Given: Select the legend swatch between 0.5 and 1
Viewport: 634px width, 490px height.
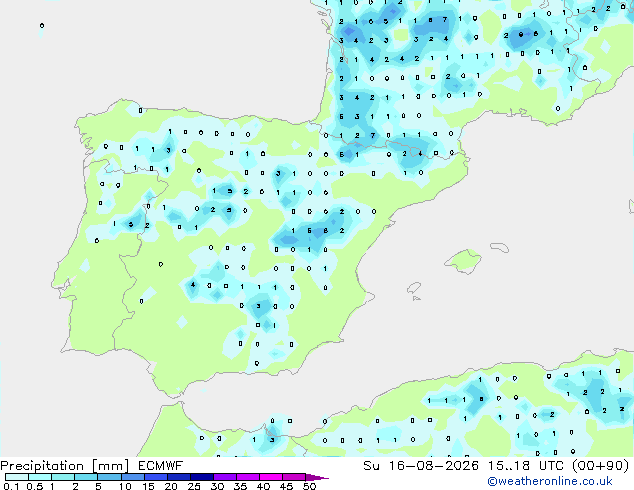Looking at the screenshot, I should click(40, 477).
